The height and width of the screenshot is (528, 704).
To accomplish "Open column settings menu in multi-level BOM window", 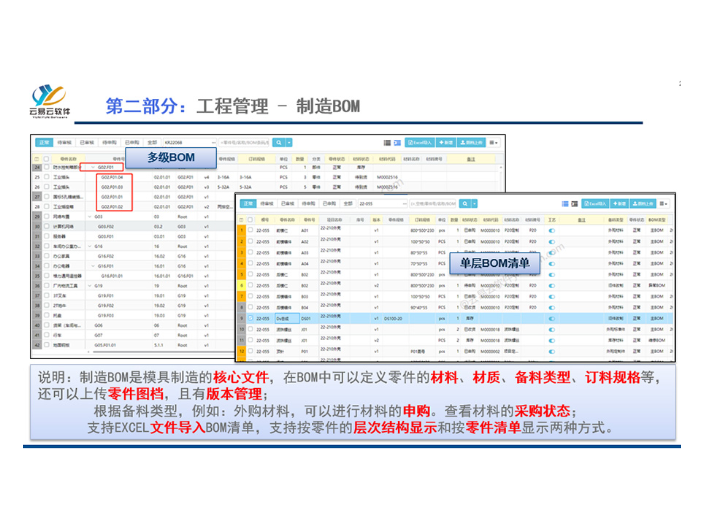I will [493, 142].
